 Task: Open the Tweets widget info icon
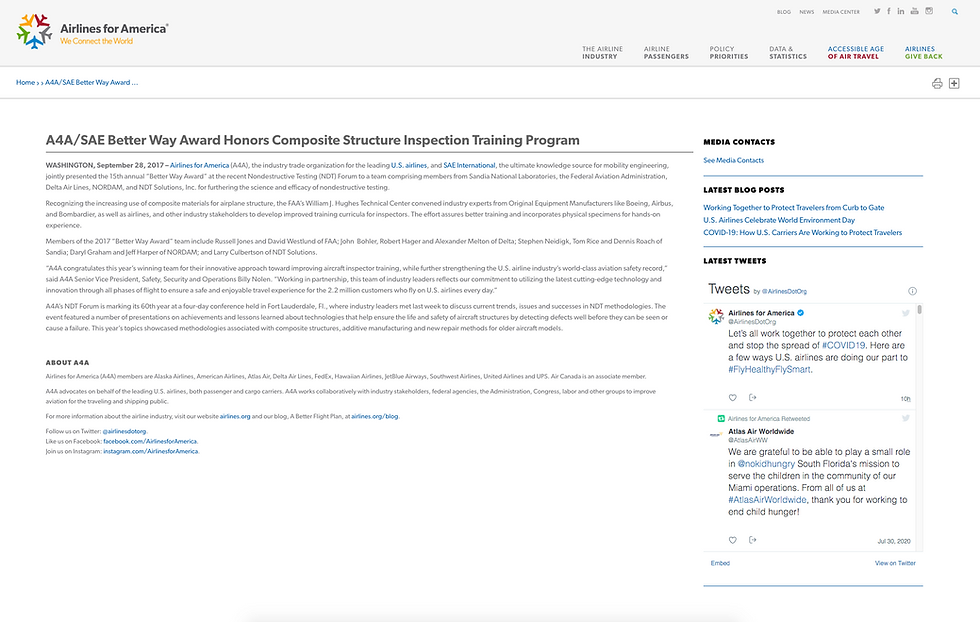point(912,291)
